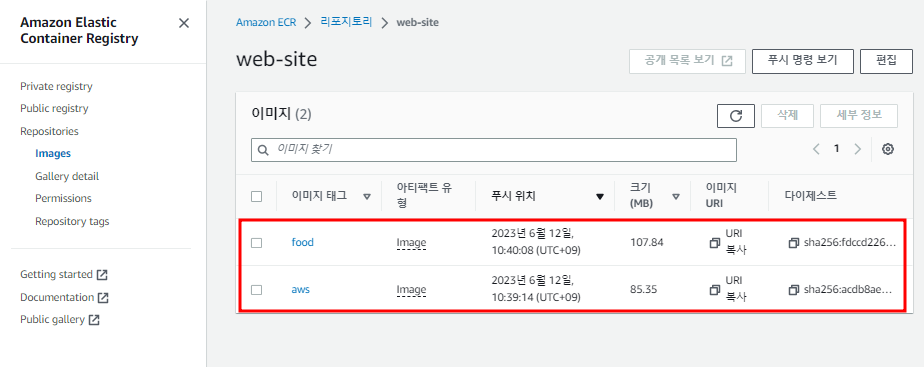Viewport: 924px width, 367px height.
Task: Copy digest icon for sha256:acdb8ae
Action: 793,290
